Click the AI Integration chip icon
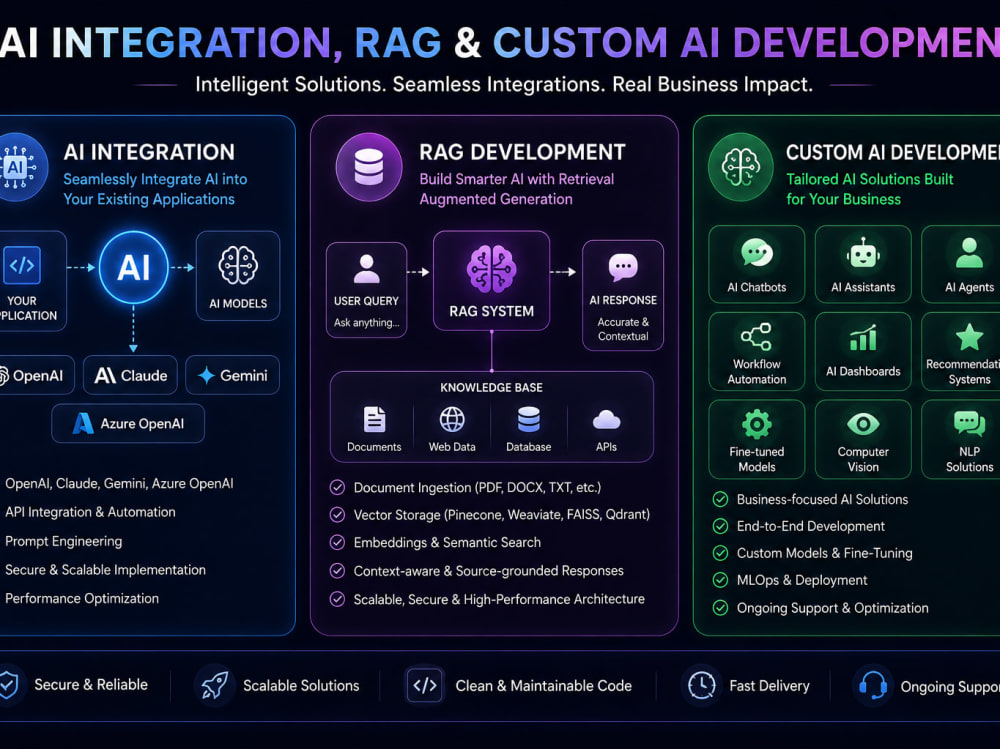Image resolution: width=1000 pixels, height=749 pixels. pyautogui.click(x=19, y=168)
